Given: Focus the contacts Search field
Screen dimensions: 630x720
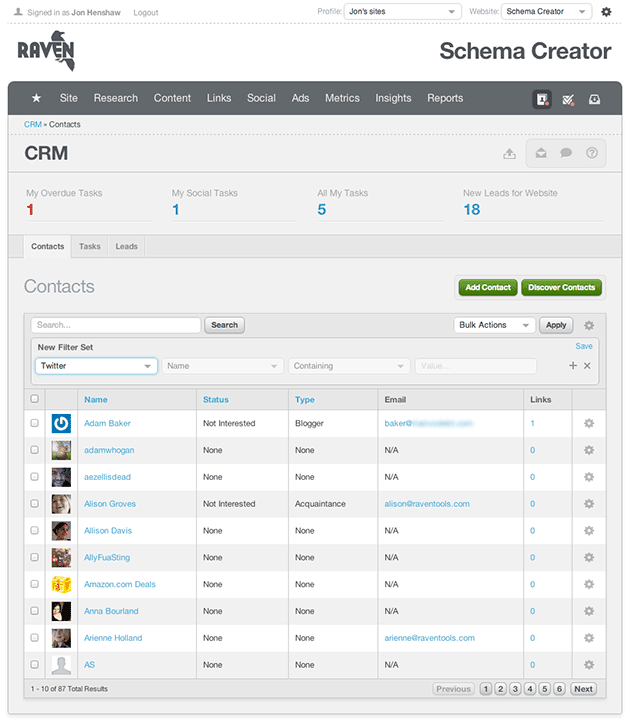Looking at the screenshot, I should 116,325.
